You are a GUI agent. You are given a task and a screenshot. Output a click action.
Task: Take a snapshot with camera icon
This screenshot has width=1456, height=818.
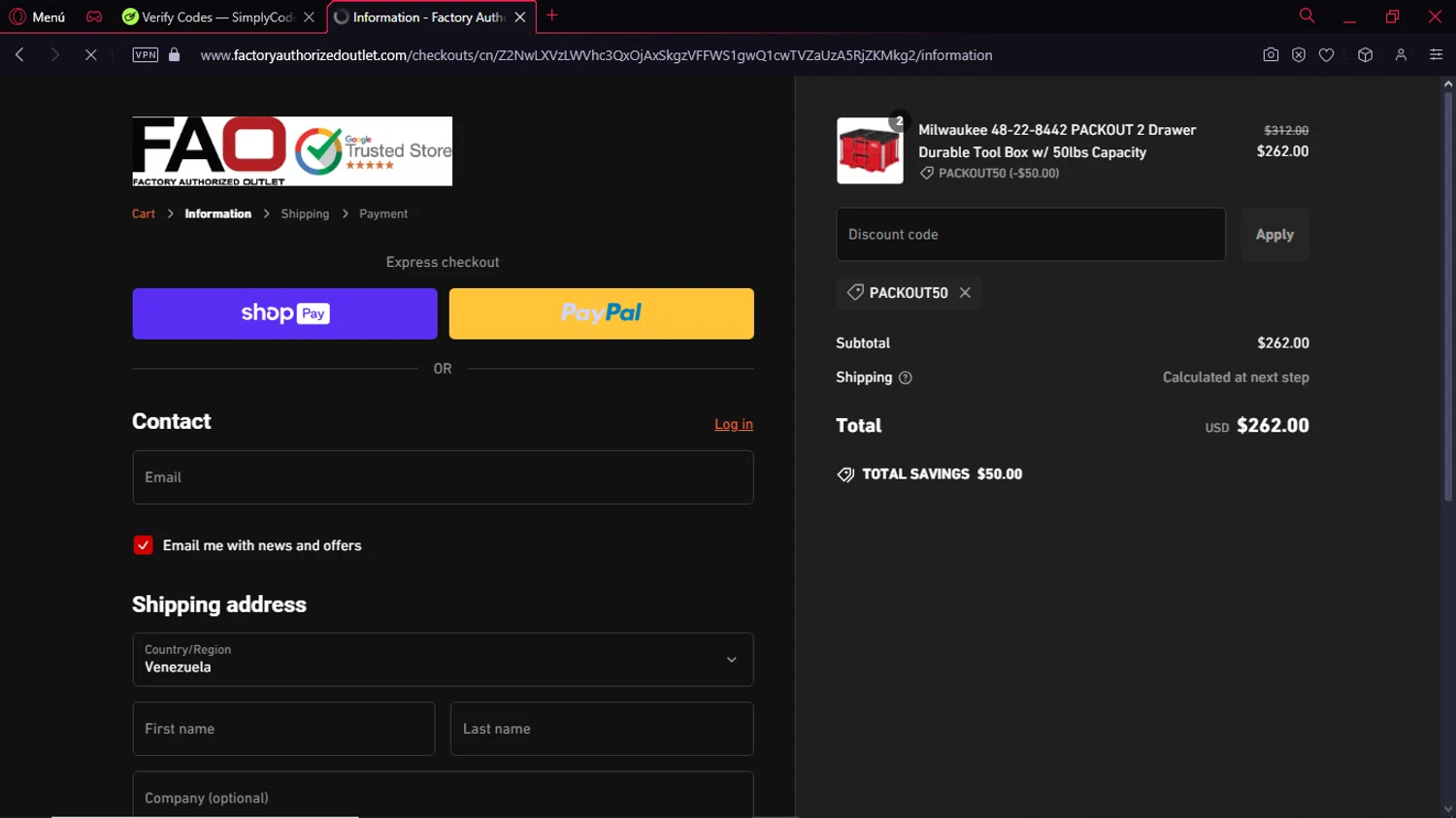point(1271,55)
